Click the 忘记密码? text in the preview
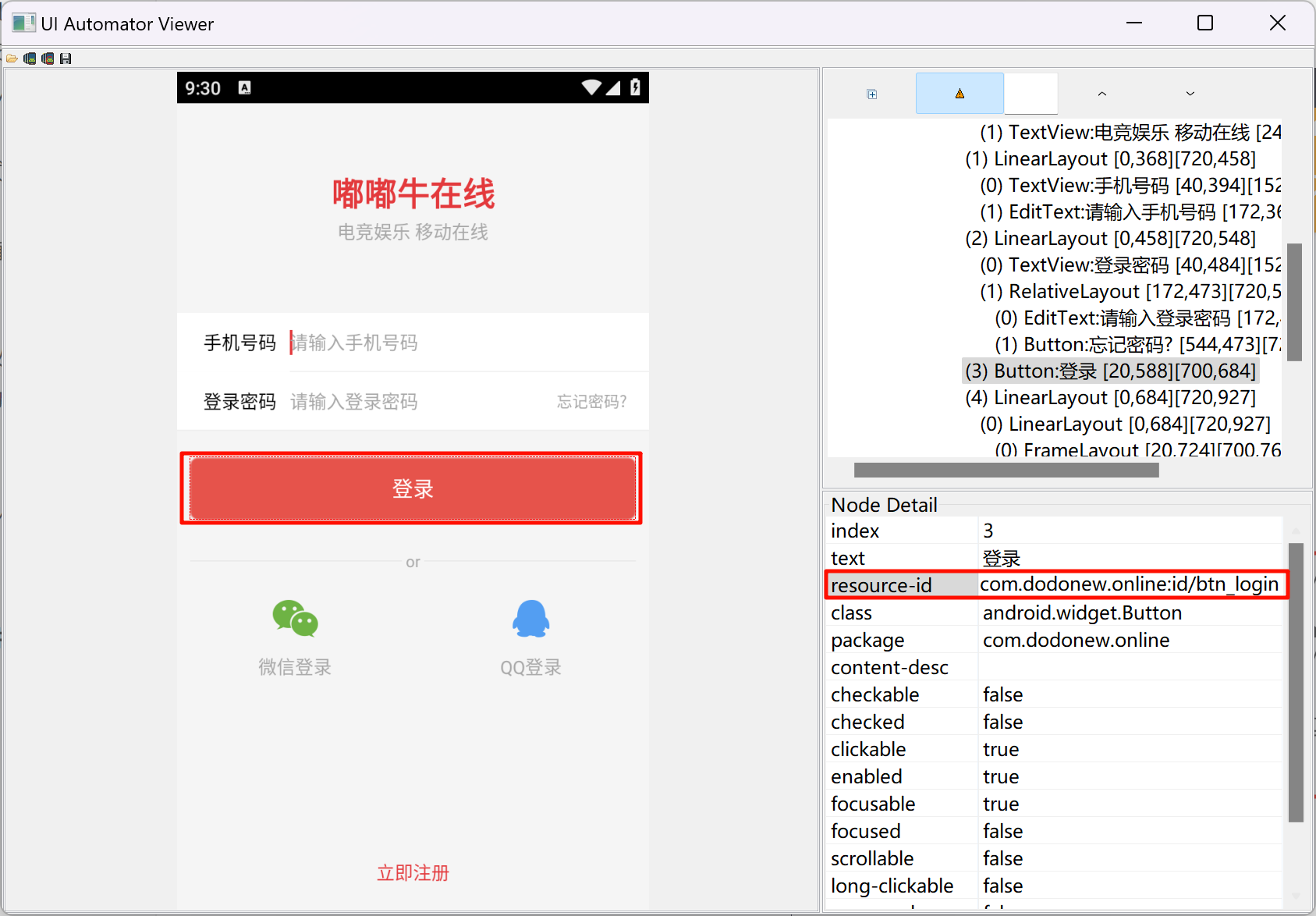 pos(591,402)
